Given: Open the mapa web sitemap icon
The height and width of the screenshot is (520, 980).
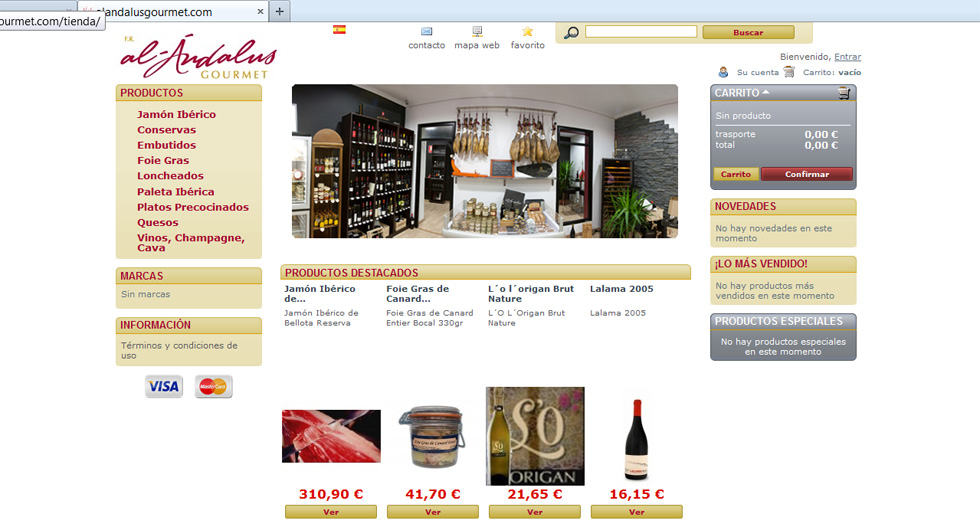Looking at the screenshot, I should [x=477, y=31].
